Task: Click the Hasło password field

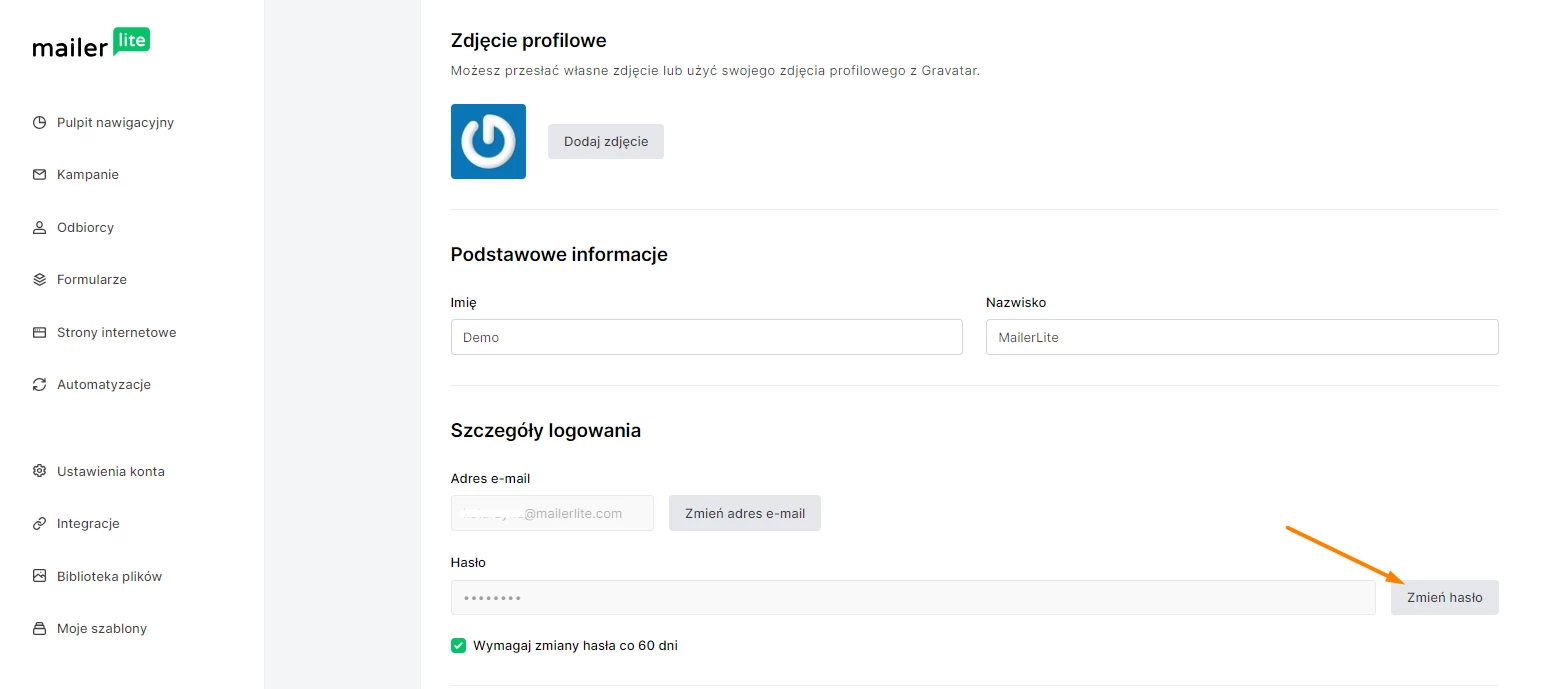Action: pos(912,598)
